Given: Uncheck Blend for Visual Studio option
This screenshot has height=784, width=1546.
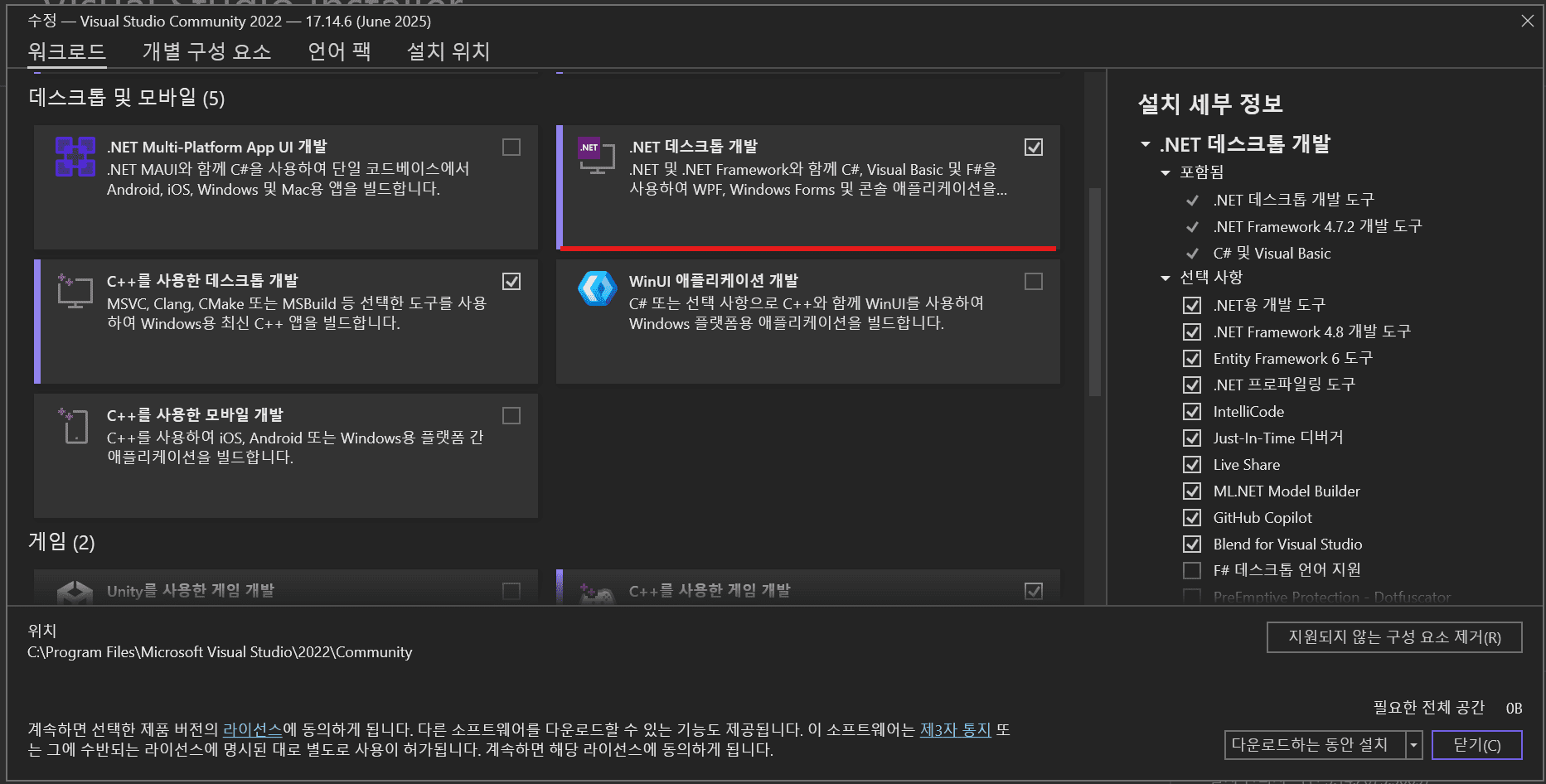Looking at the screenshot, I should tap(1192, 544).
